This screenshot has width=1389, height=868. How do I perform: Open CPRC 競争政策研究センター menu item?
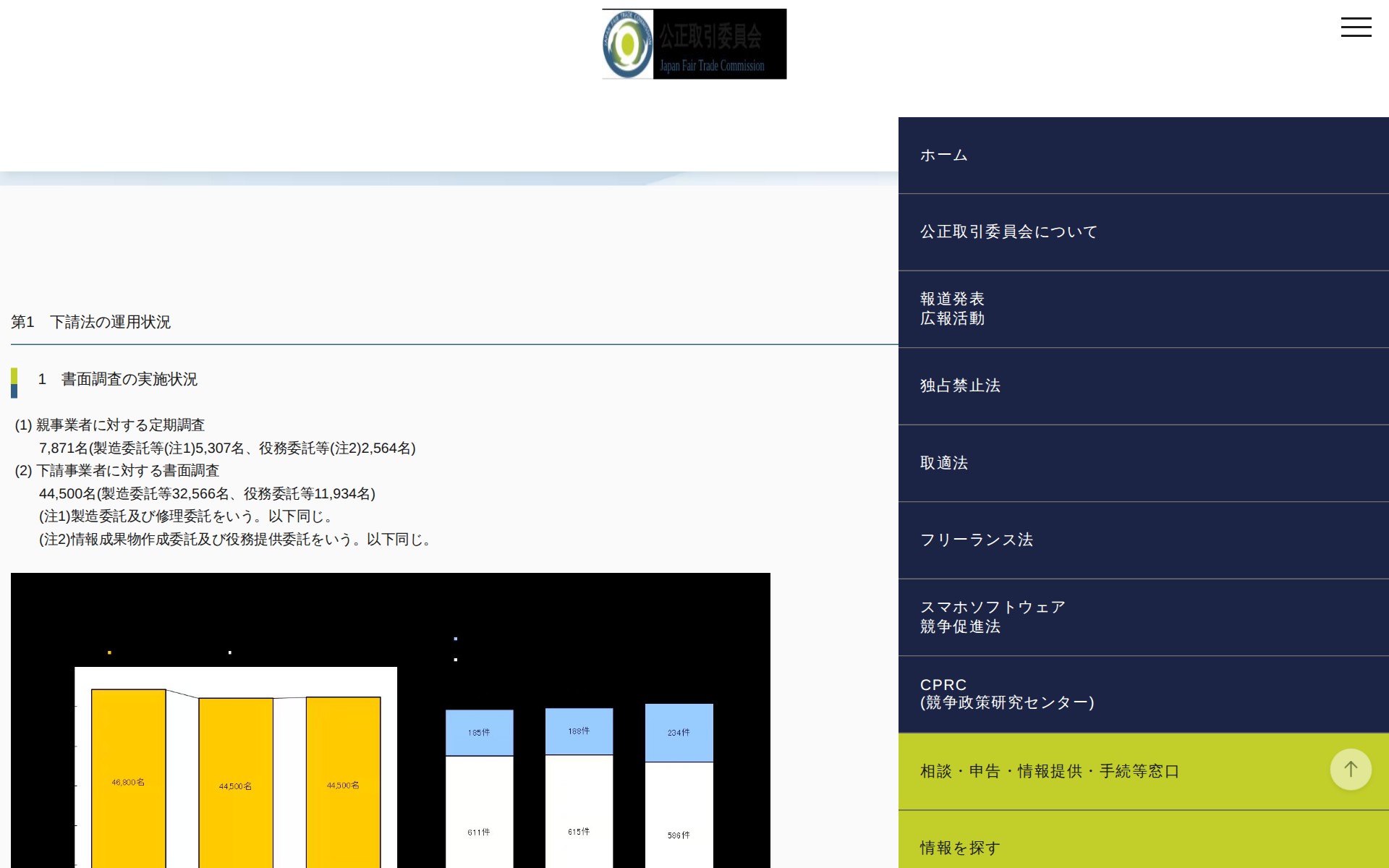click(1006, 694)
